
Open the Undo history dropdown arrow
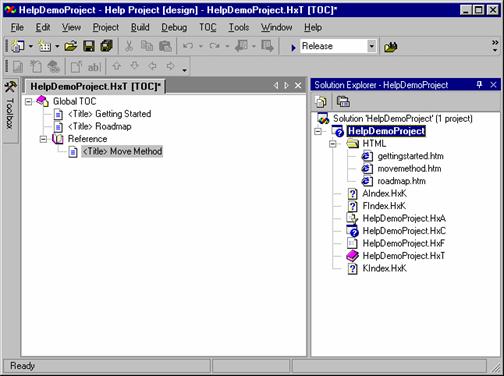(201, 46)
